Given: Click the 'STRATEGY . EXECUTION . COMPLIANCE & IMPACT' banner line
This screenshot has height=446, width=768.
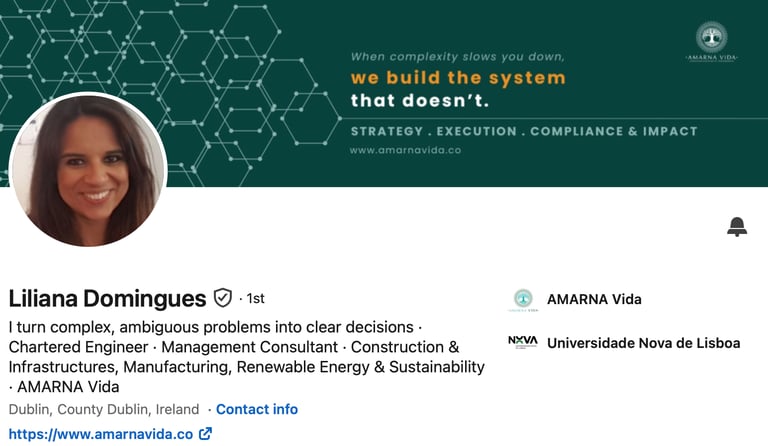Looking at the screenshot, I should pyautogui.click(x=524, y=131).
